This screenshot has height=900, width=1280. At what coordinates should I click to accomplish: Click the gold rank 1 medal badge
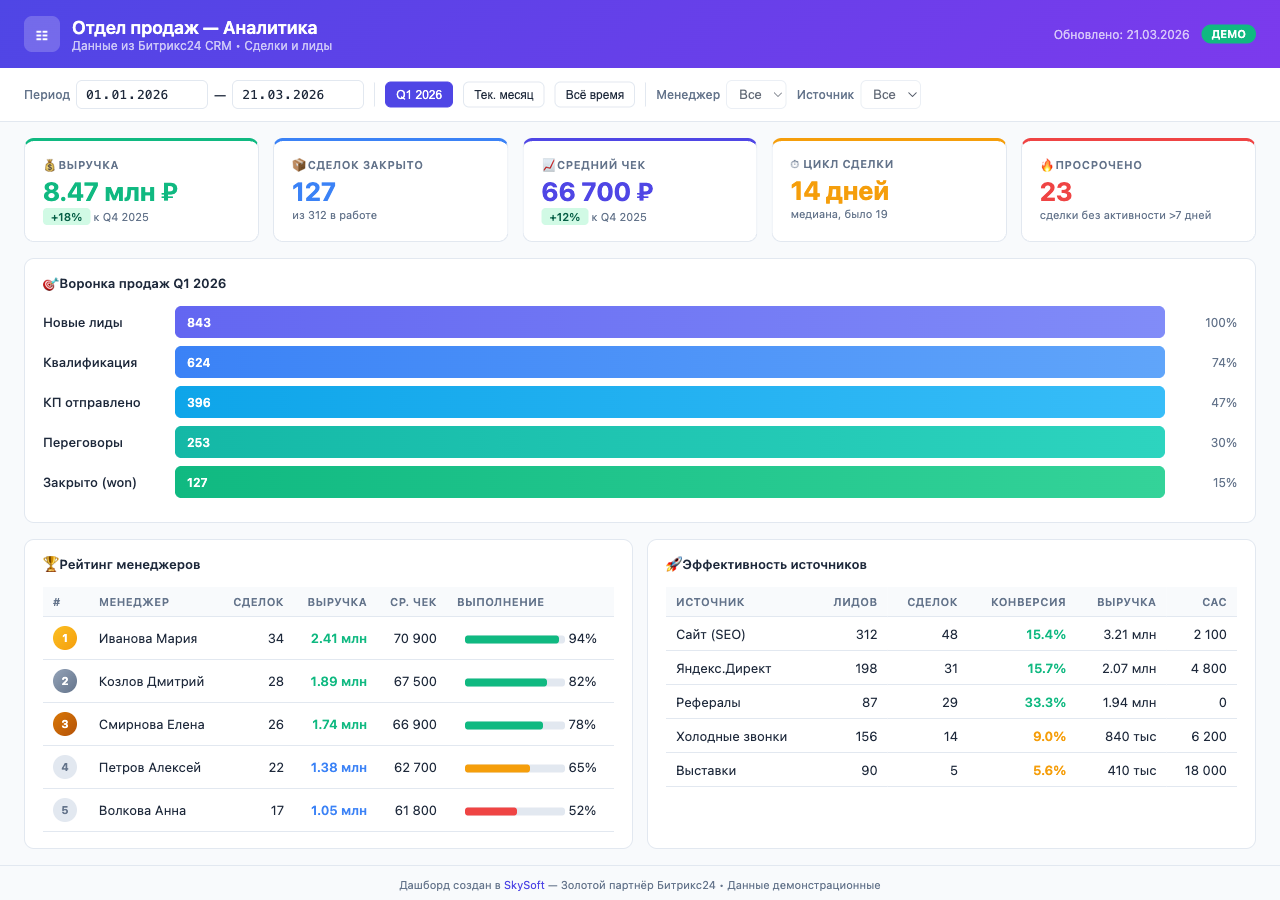pos(65,638)
